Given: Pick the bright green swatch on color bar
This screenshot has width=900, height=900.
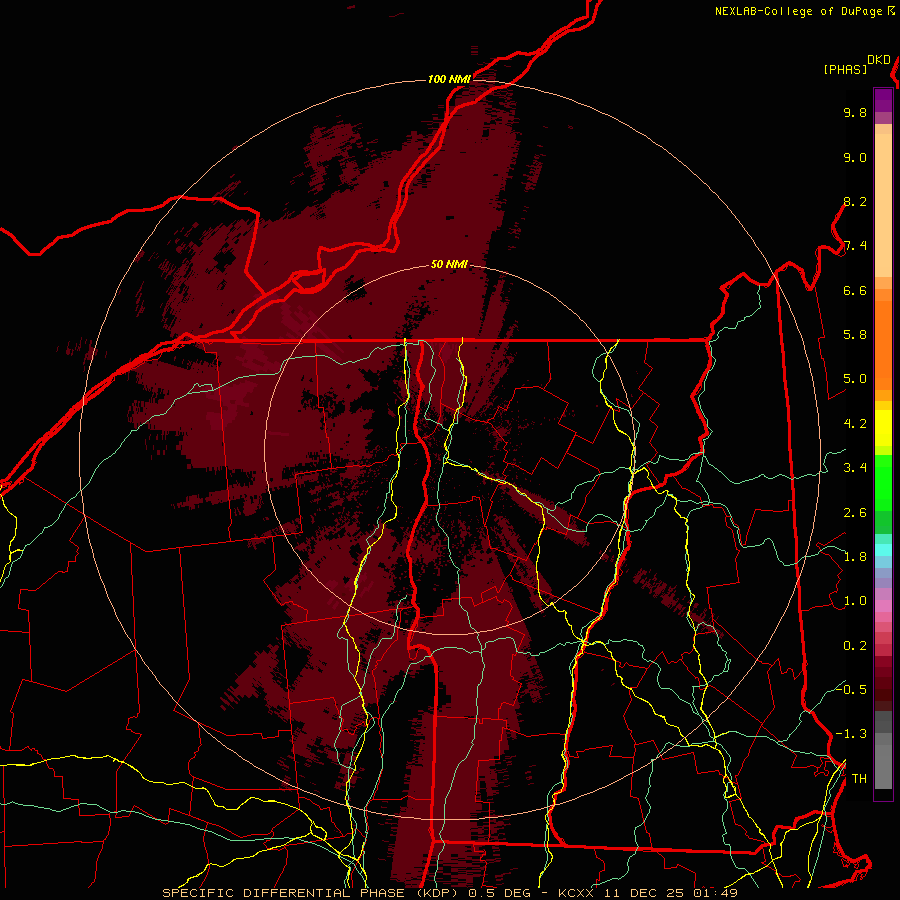Looking at the screenshot, I should pos(883,482).
